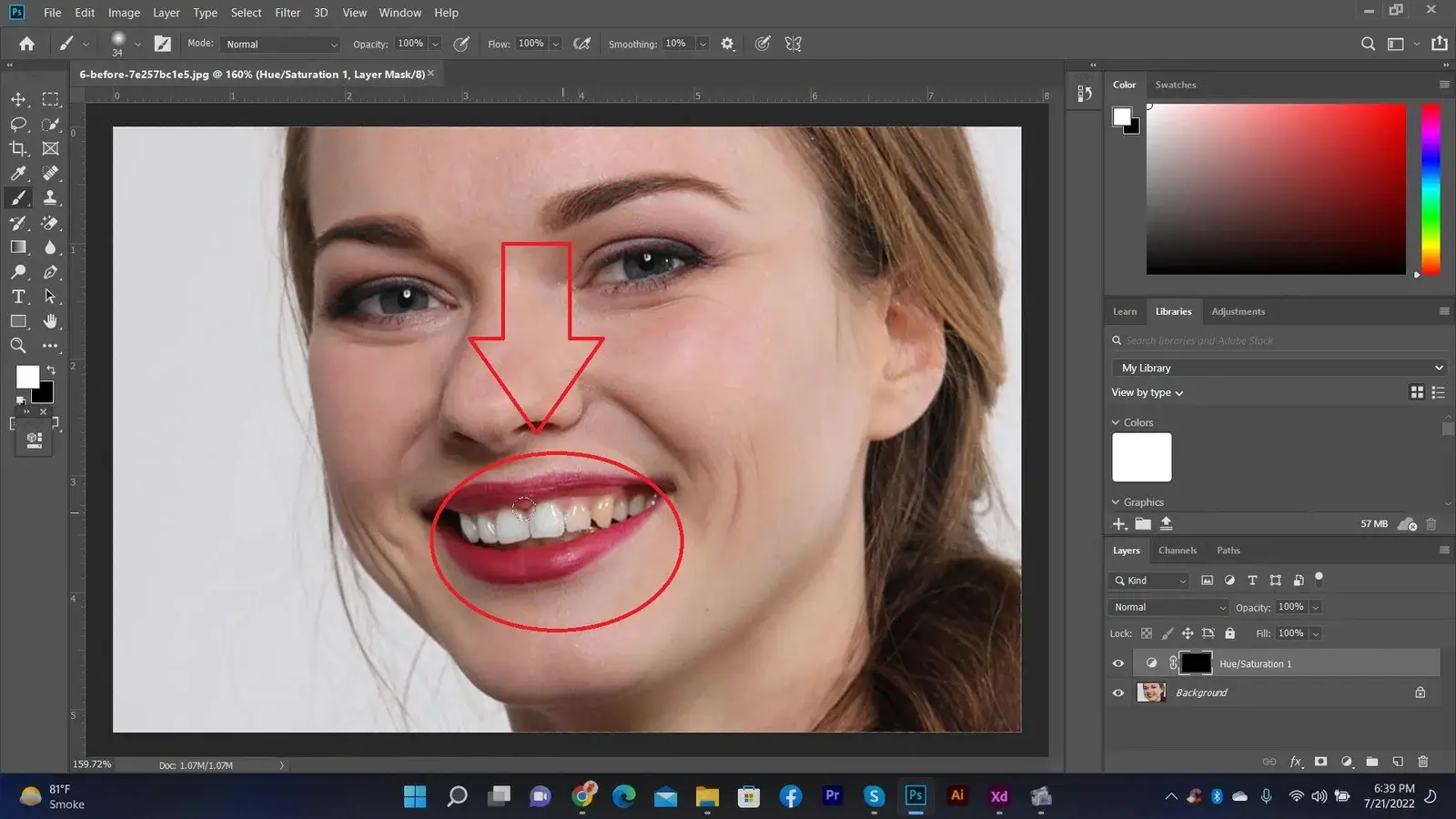The width and height of the screenshot is (1456, 819).
Task: Select the Eyedropper tool
Action: 18,173
